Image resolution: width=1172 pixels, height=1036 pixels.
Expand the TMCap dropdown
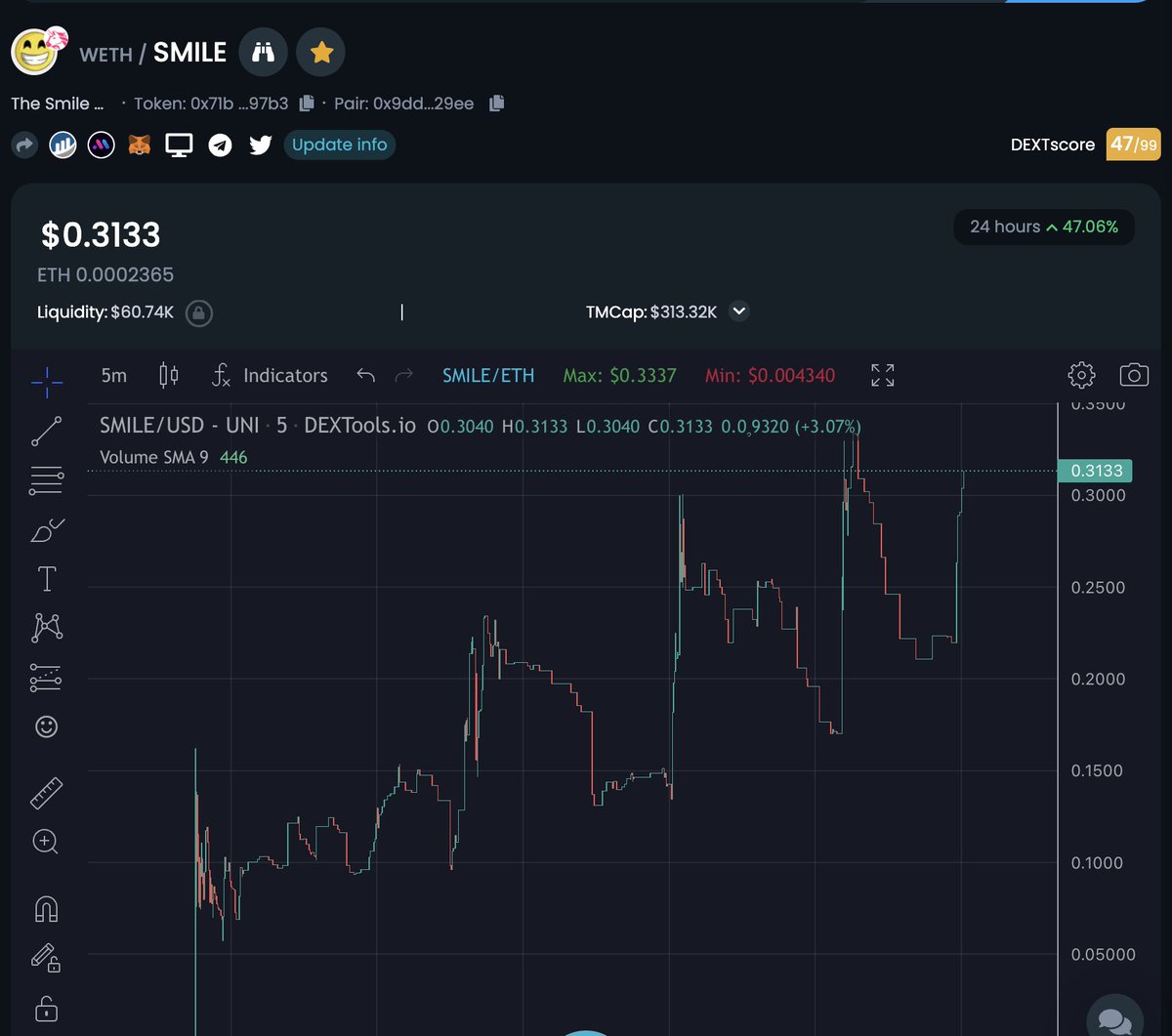739,311
